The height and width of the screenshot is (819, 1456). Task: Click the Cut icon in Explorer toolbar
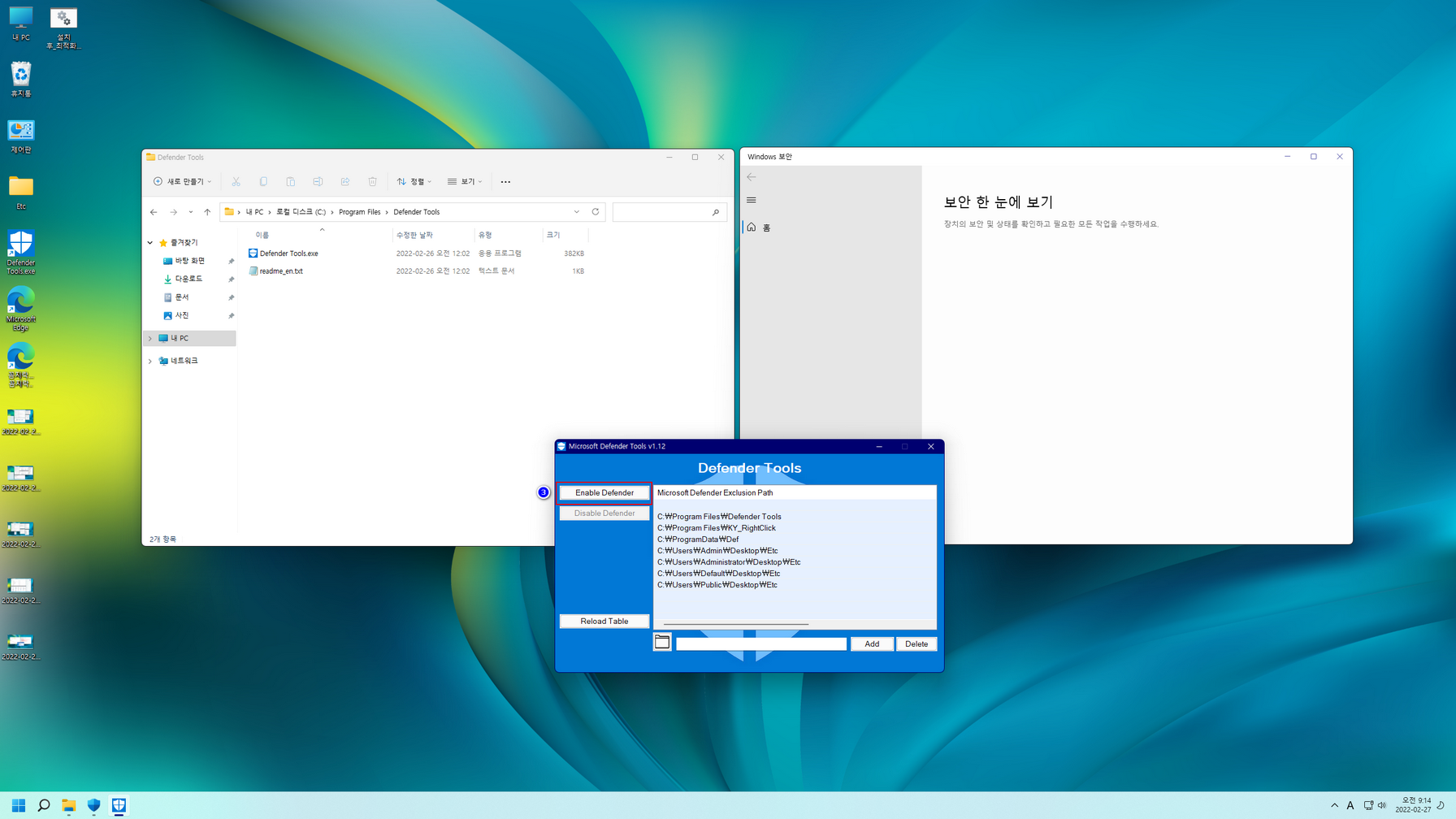pos(236,181)
